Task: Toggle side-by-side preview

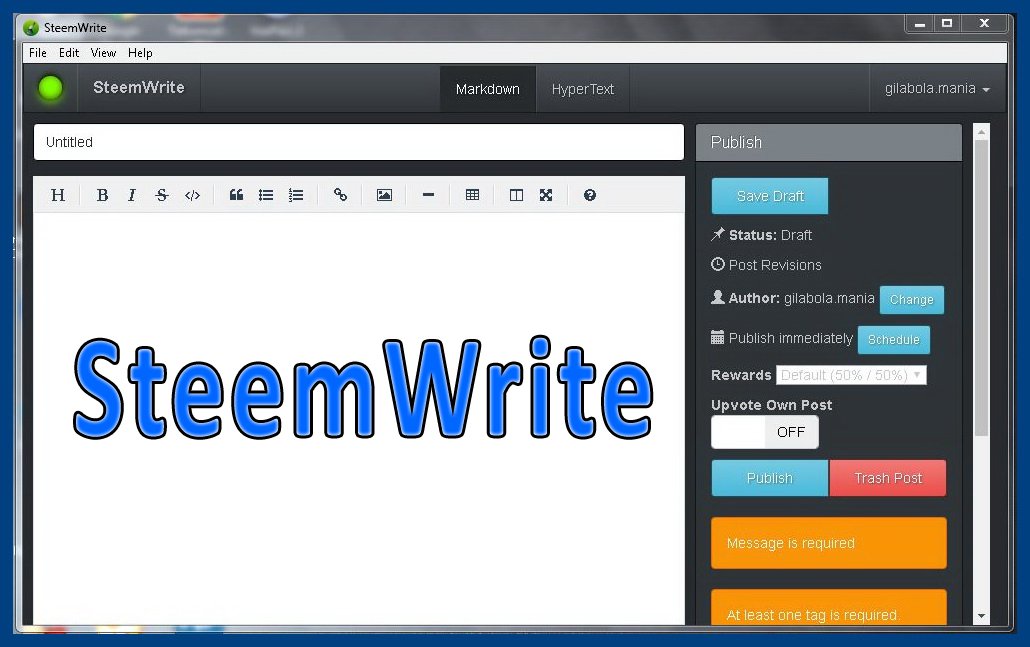Action: pyautogui.click(x=516, y=195)
